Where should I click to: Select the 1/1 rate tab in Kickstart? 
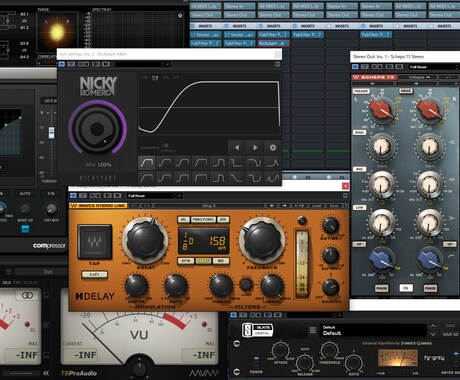click(176, 77)
